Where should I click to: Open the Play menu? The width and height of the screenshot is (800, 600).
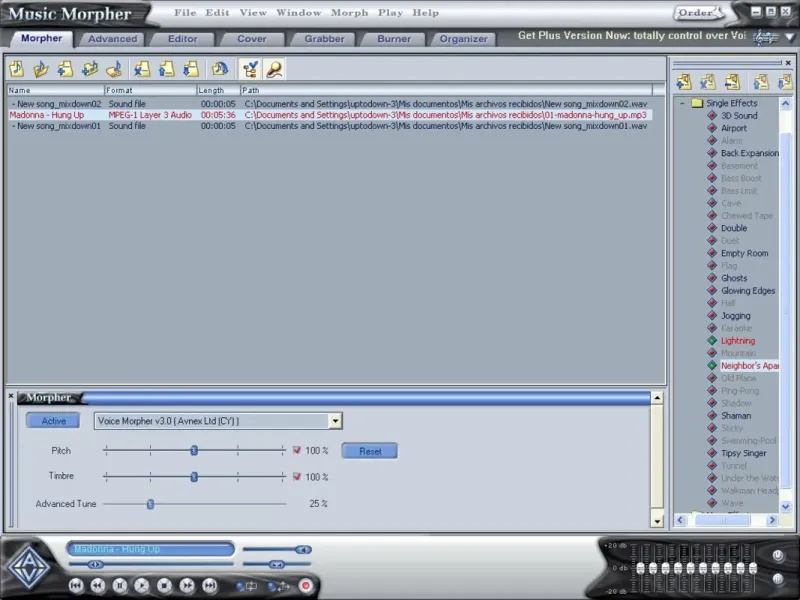click(x=390, y=12)
